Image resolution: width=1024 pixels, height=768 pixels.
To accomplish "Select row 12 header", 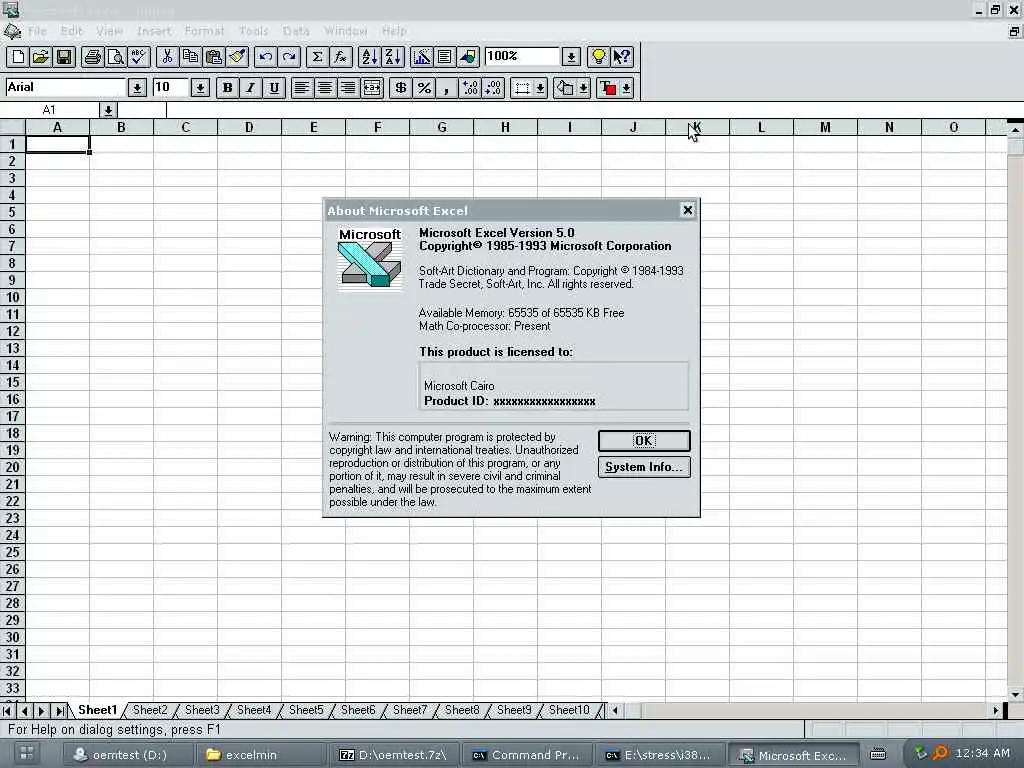I will click(x=12, y=331).
